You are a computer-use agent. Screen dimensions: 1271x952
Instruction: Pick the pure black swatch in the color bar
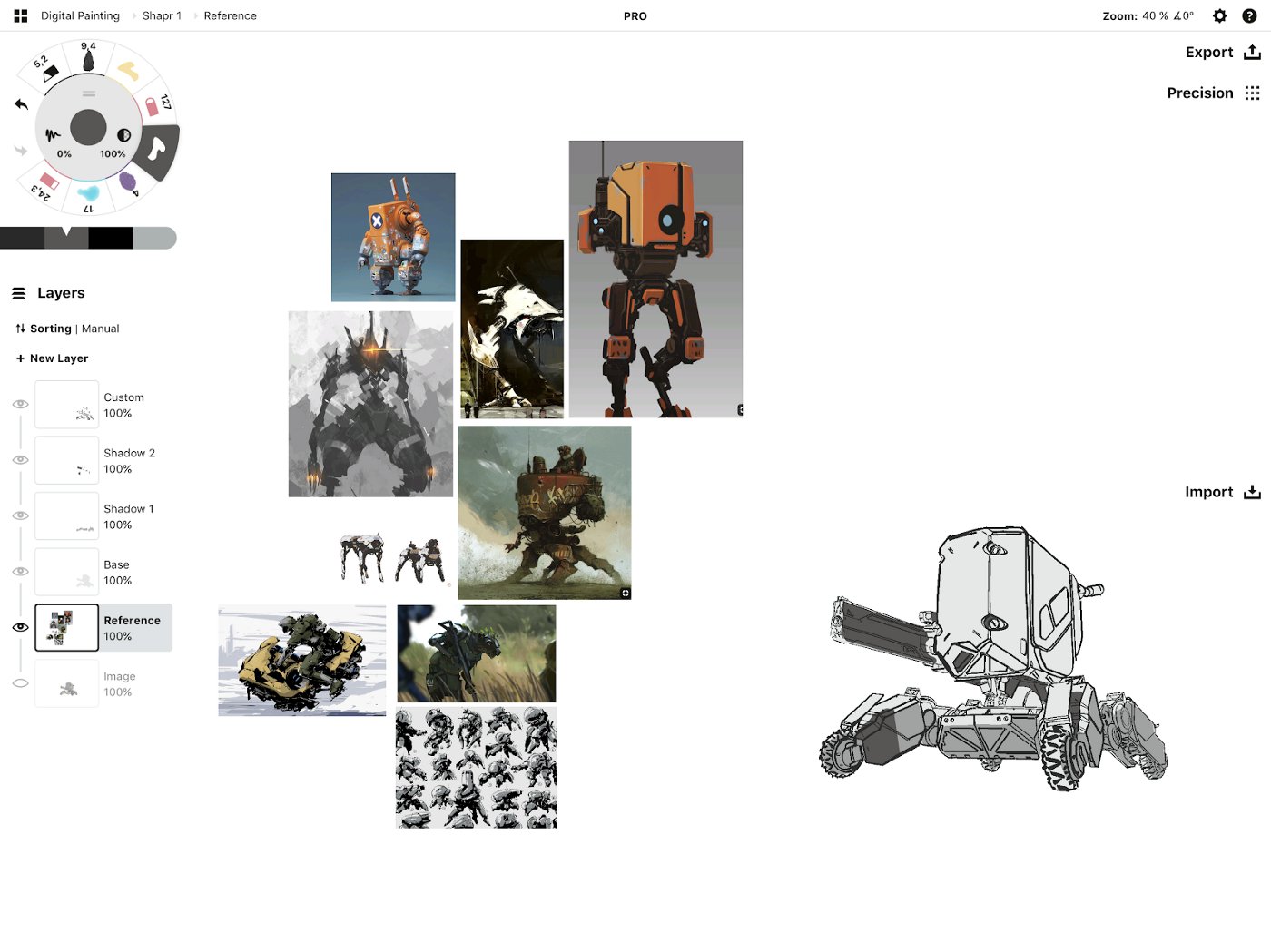click(111, 238)
